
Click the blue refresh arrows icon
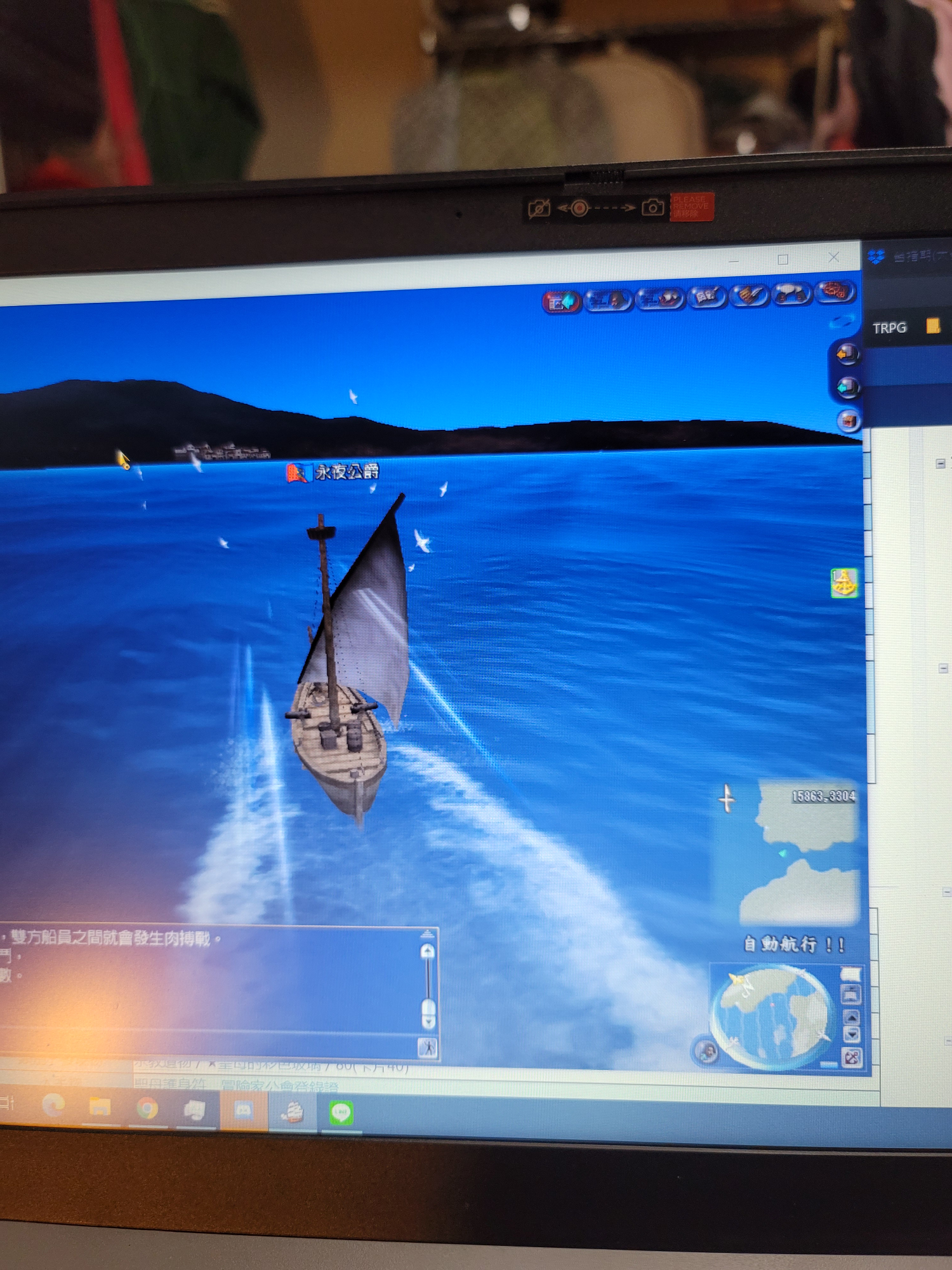point(843,322)
